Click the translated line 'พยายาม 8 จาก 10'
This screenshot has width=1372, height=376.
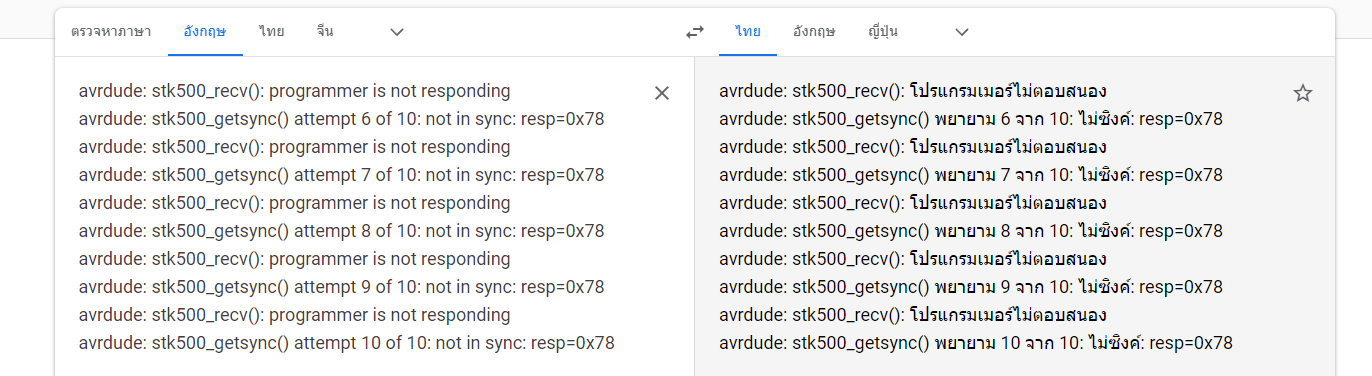971,231
